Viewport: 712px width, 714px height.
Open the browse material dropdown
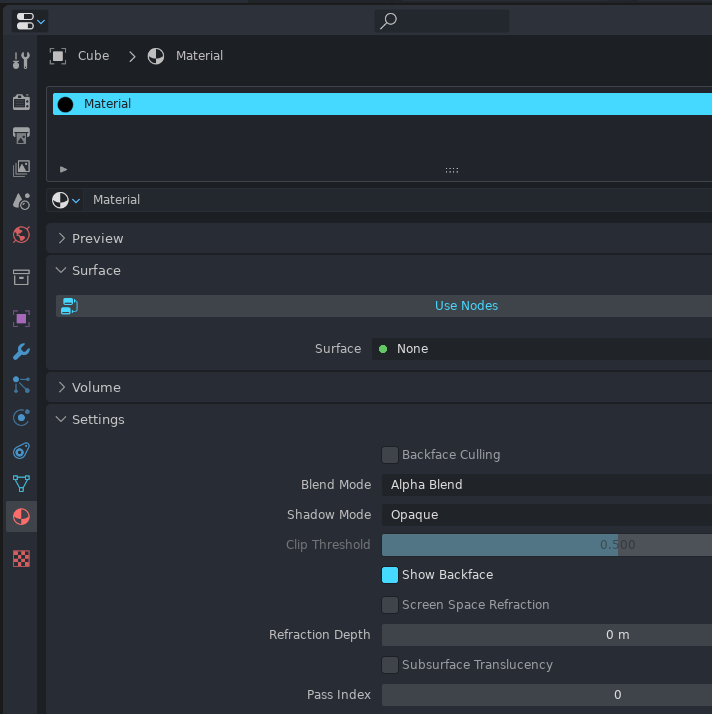(65, 200)
